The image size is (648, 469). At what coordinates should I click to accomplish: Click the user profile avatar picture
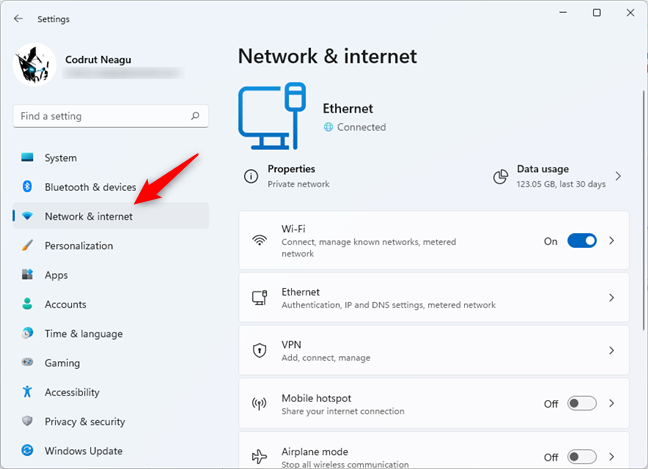tap(35, 64)
